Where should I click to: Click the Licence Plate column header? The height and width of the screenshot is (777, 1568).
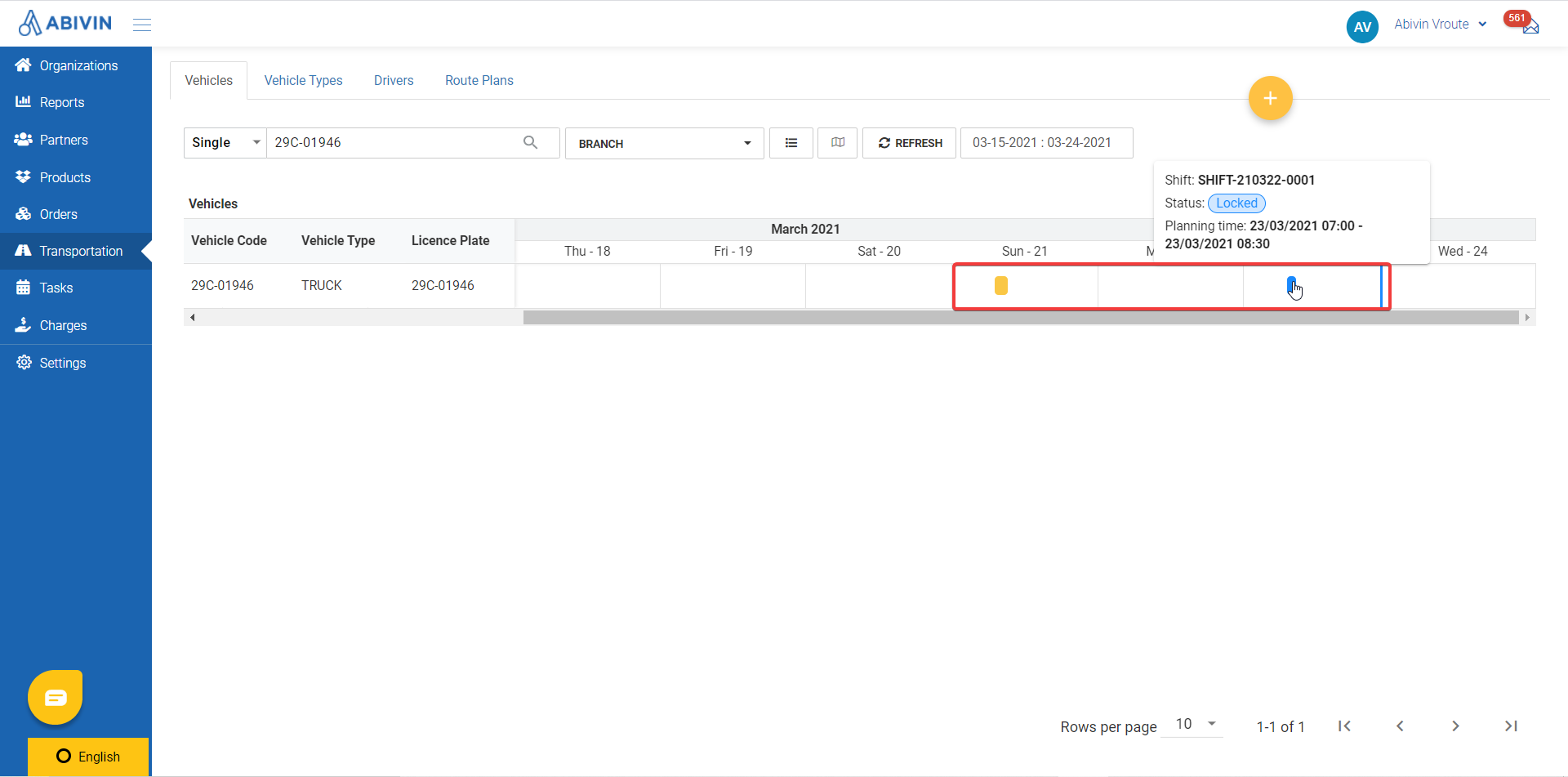coord(450,240)
